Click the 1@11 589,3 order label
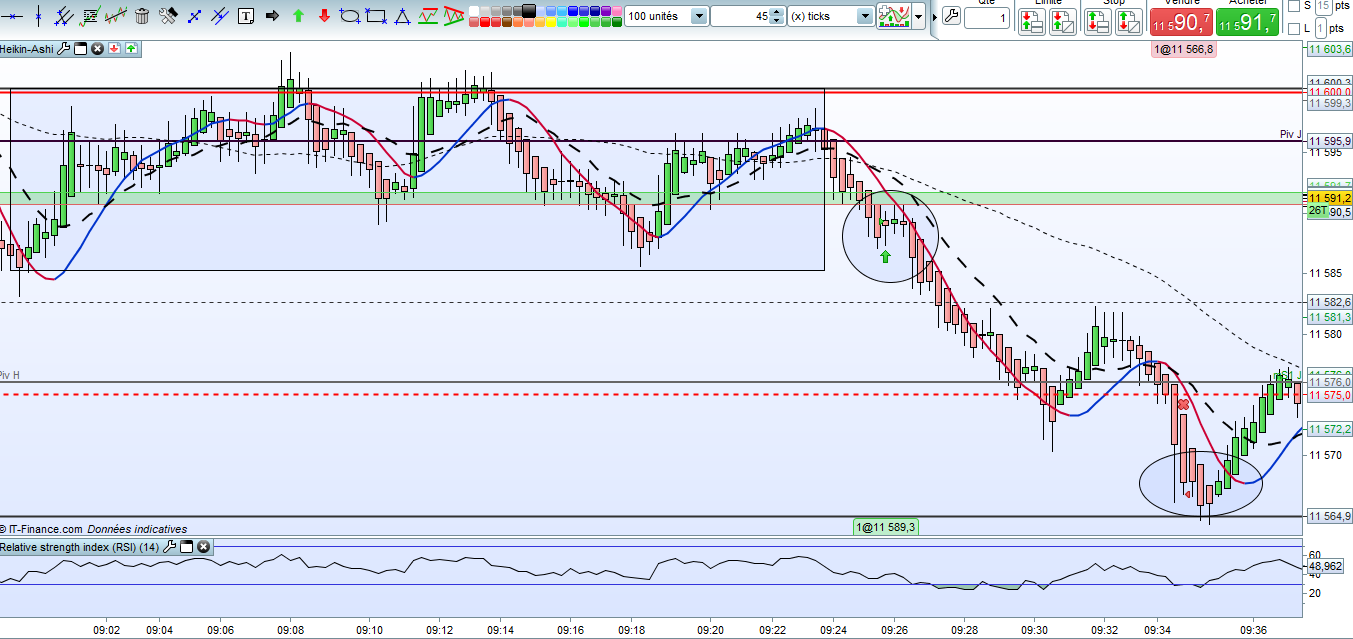This screenshot has width=1353, height=639. [x=885, y=526]
